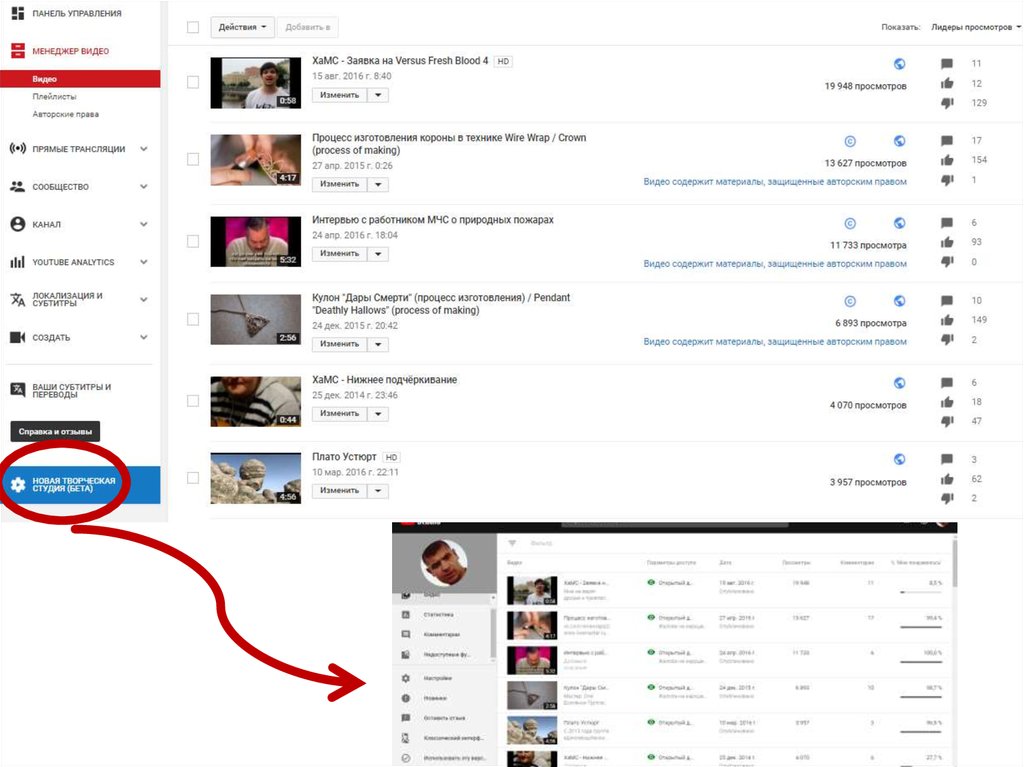
Task: Click the Справка и отзывы button
Action: click(x=55, y=432)
